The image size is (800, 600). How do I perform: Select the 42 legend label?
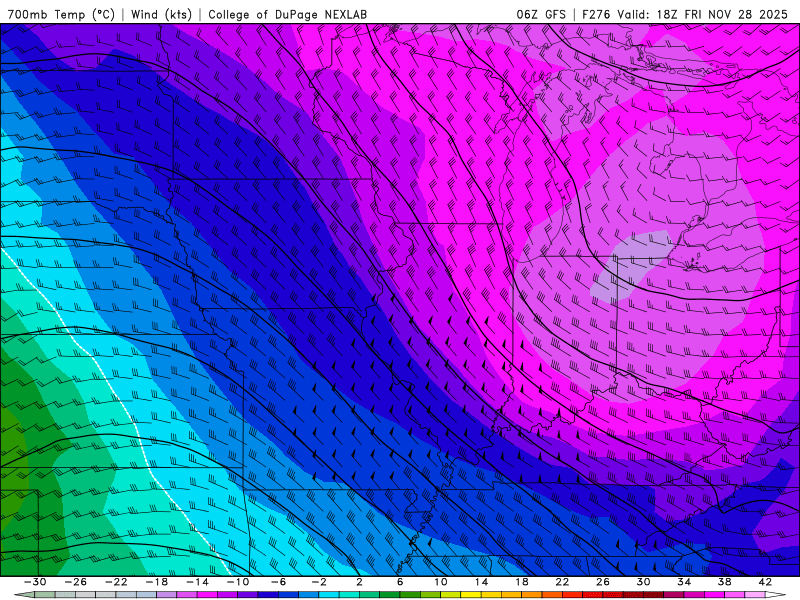pos(765,582)
